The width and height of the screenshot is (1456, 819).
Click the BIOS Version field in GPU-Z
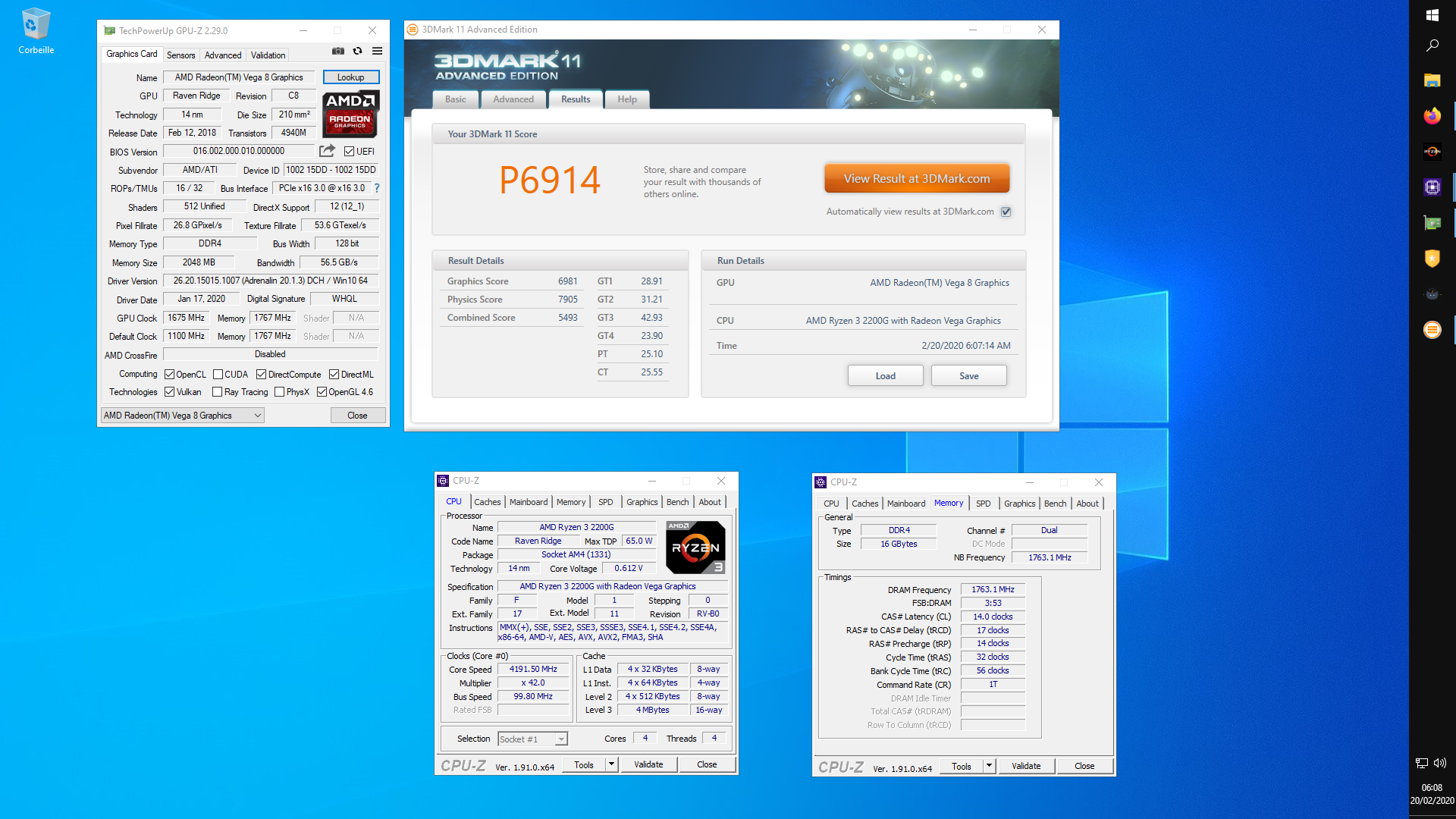pyautogui.click(x=239, y=151)
